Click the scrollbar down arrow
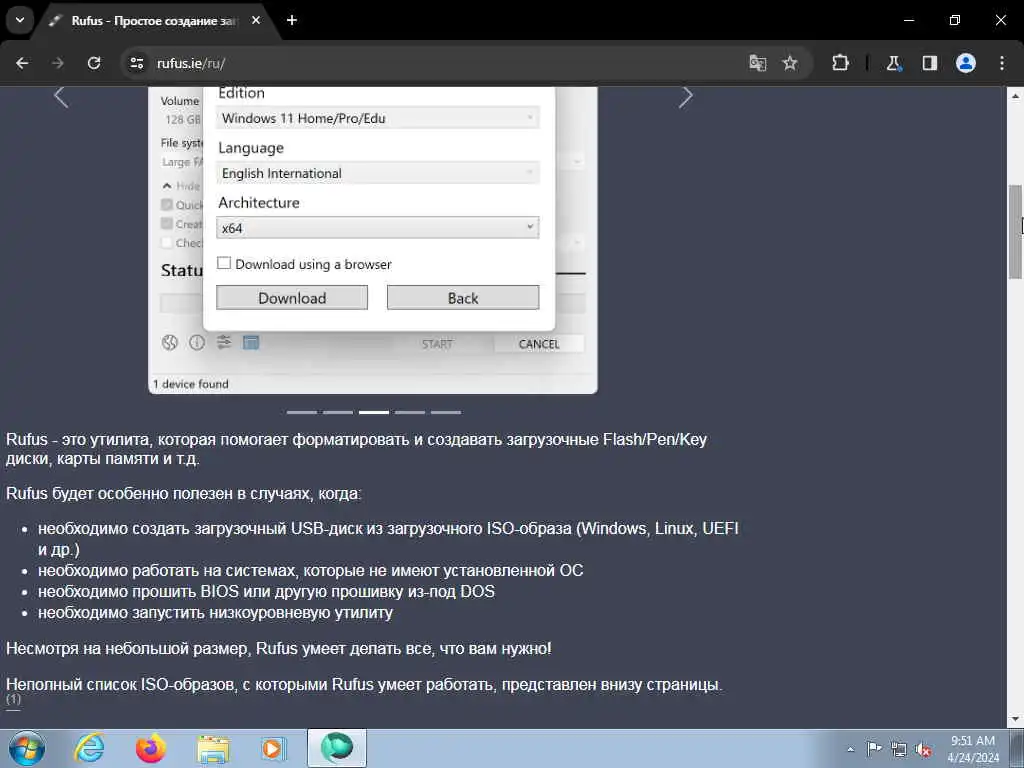Image resolution: width=1024 pixels, height=768 pixels. (x=1016, y=720)
